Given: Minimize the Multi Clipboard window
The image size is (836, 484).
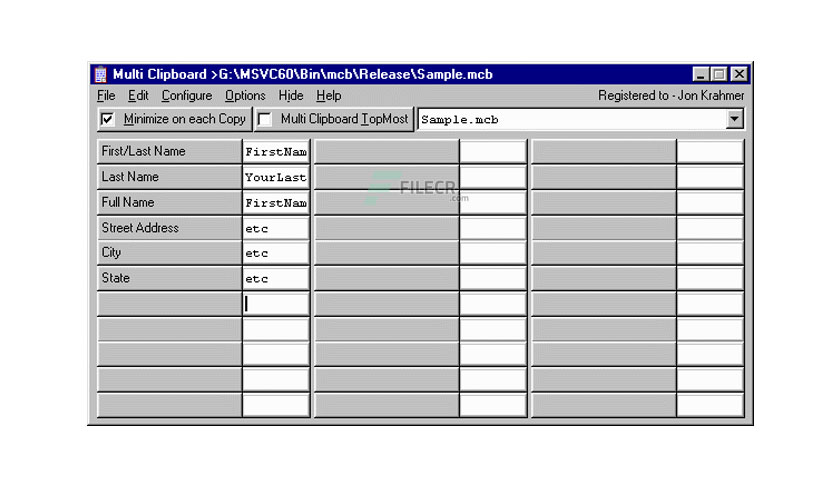Looking at the screenshot, I should pos(701,74).
